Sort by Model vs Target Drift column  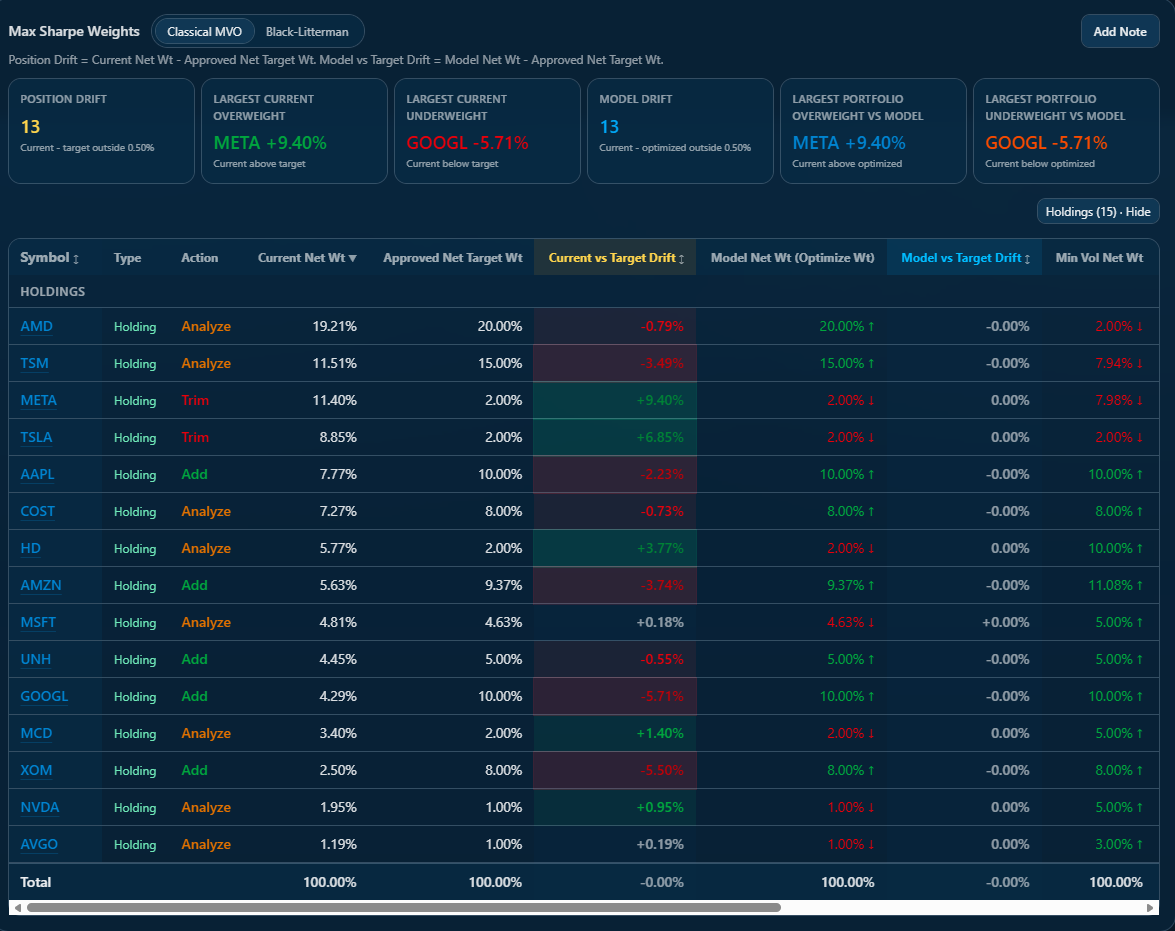[x=965, y=257]
